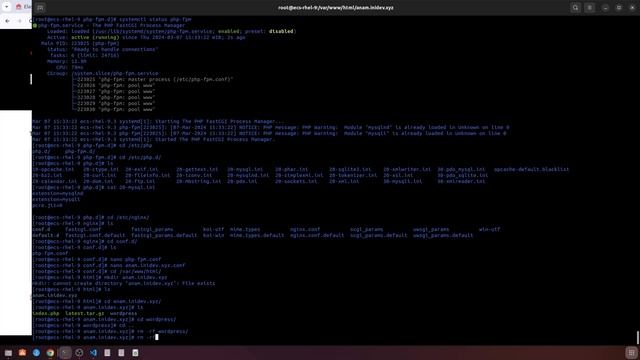Click the 'mkdir: cannot create directory' error line

[124, 283]
